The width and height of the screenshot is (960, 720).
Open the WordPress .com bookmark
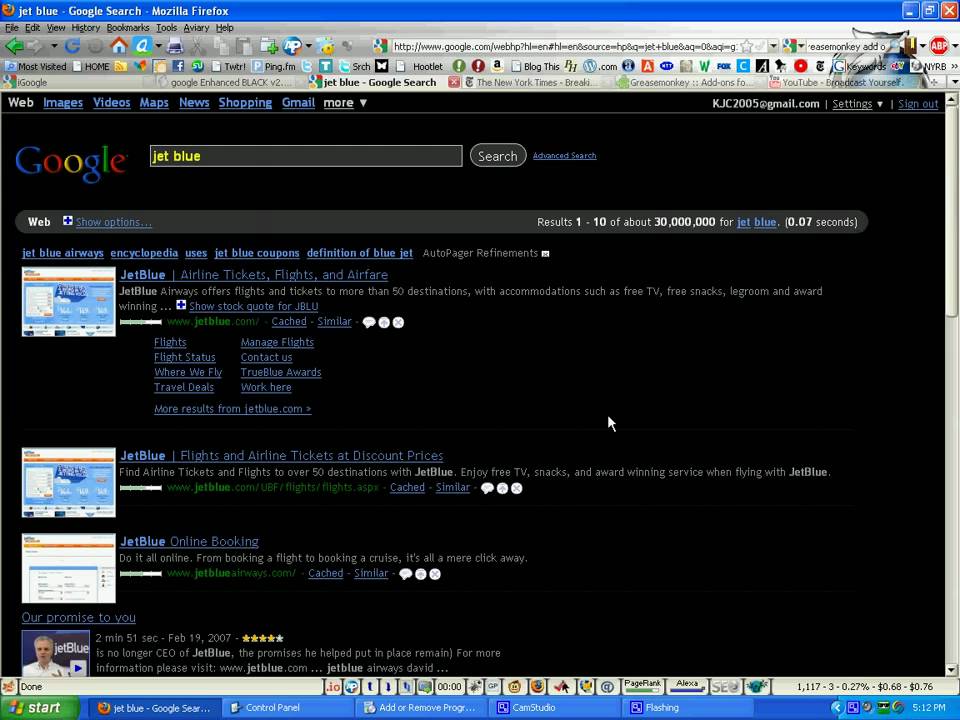(600, 66)
